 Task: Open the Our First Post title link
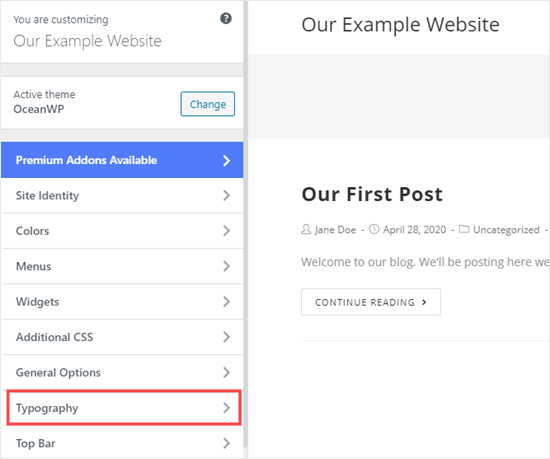pos(372,194)
